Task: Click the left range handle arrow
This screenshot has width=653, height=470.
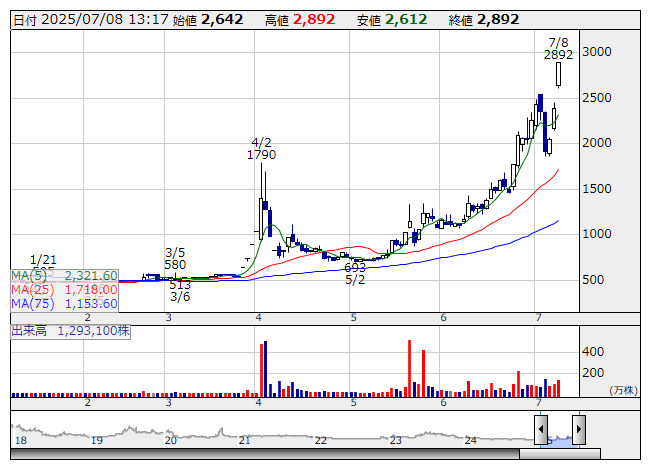Action: [x=540, y=428]
